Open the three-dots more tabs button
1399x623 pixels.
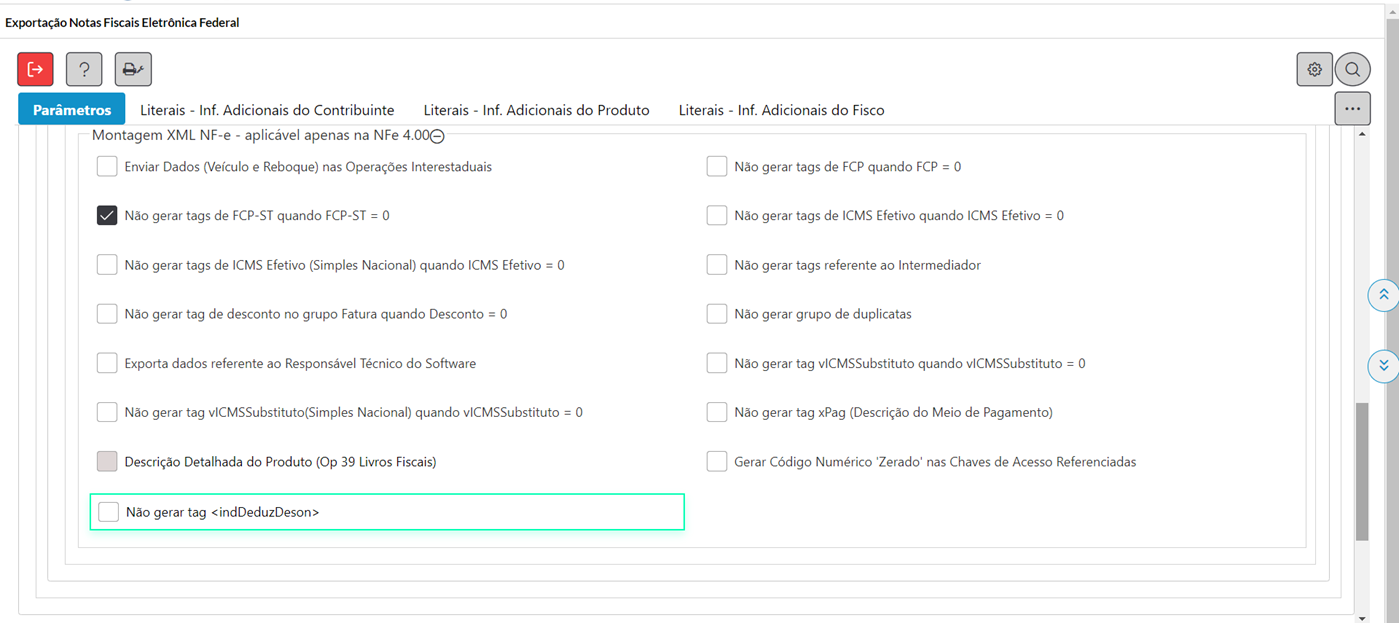[x=1352, y=108]
